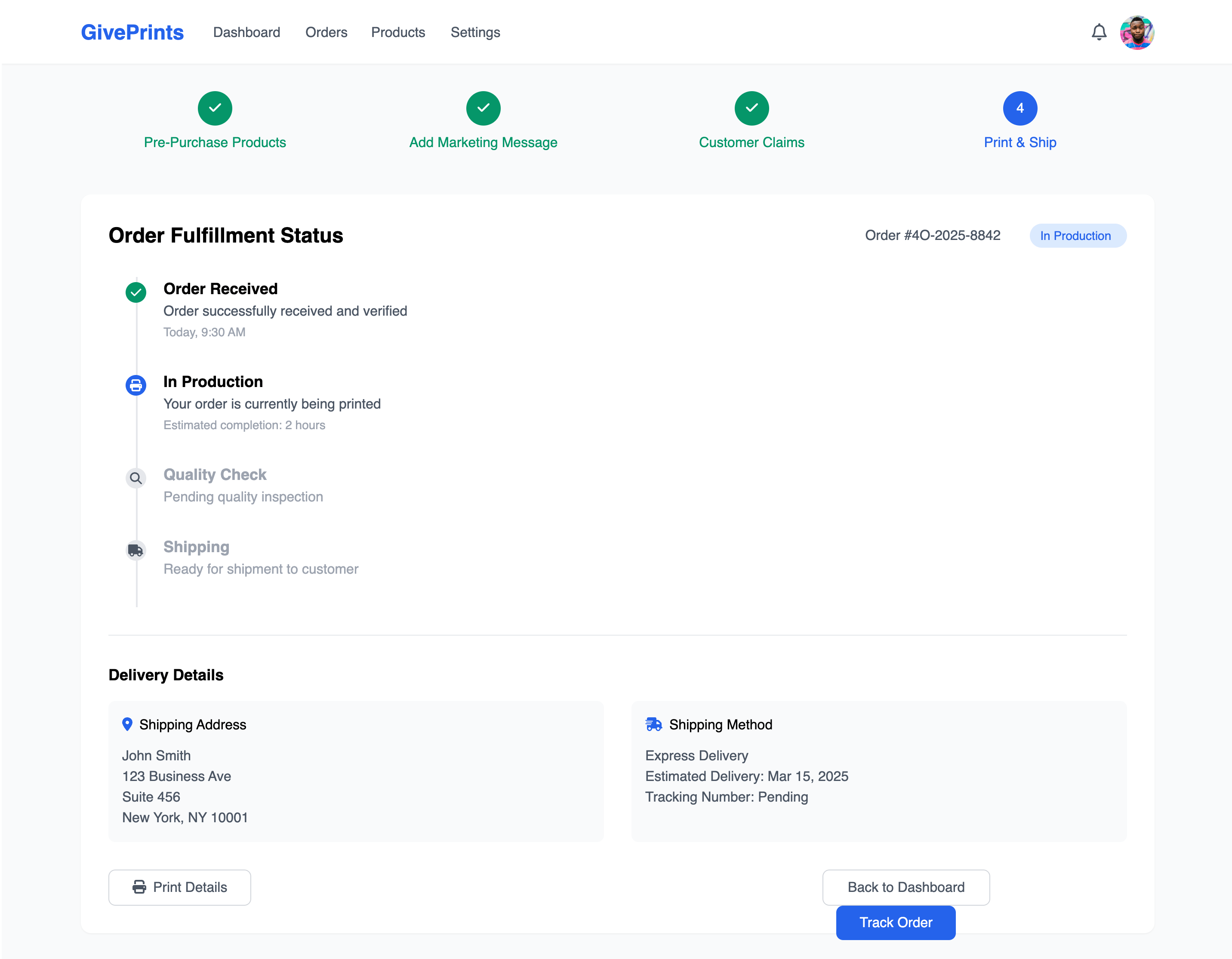Go to Dashboard in the navigation
Image resolution: width=1232 pixels, height=959 pixels.
(246, 32)
